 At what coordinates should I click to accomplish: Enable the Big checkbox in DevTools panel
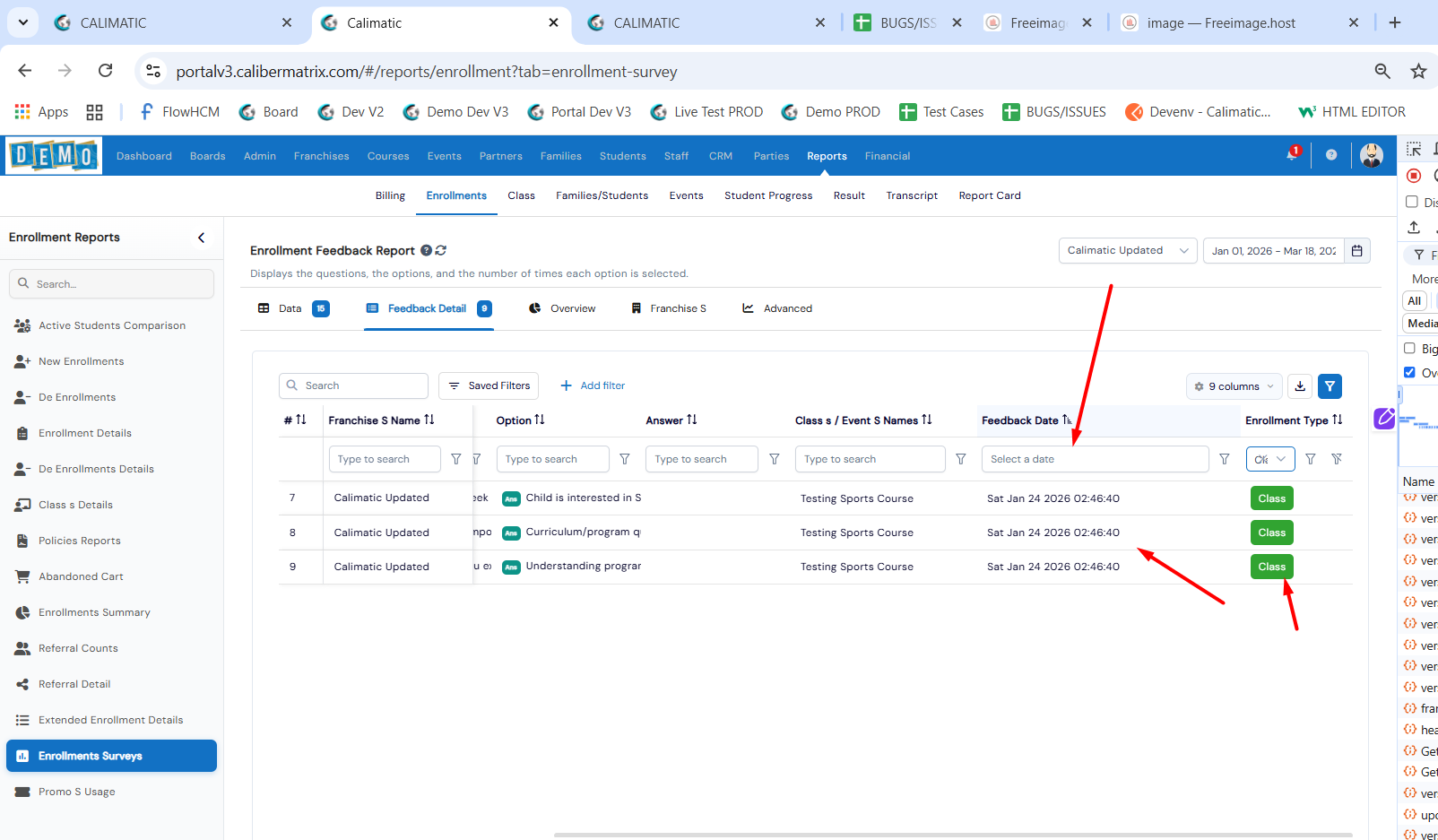point(1410,348)
